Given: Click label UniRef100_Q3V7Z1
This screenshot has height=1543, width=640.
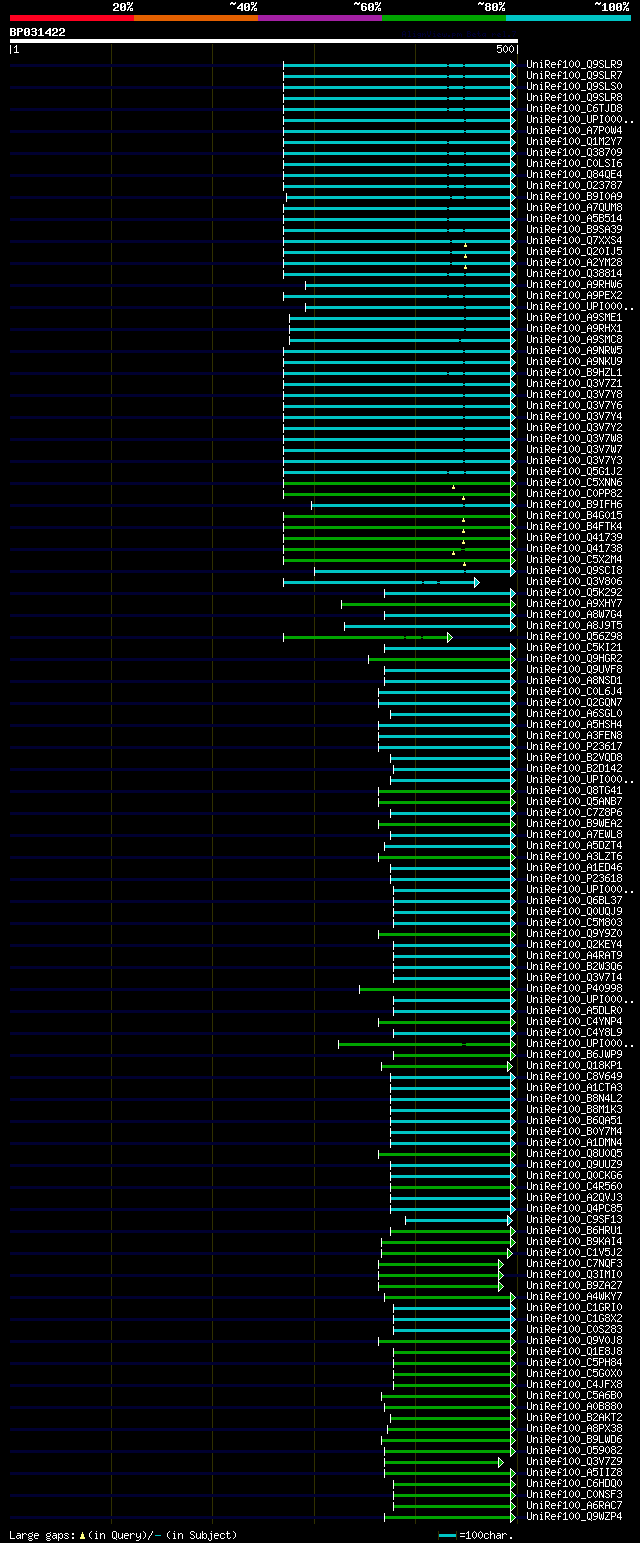Looking at the screenshot, I should [x=574, y=383].
